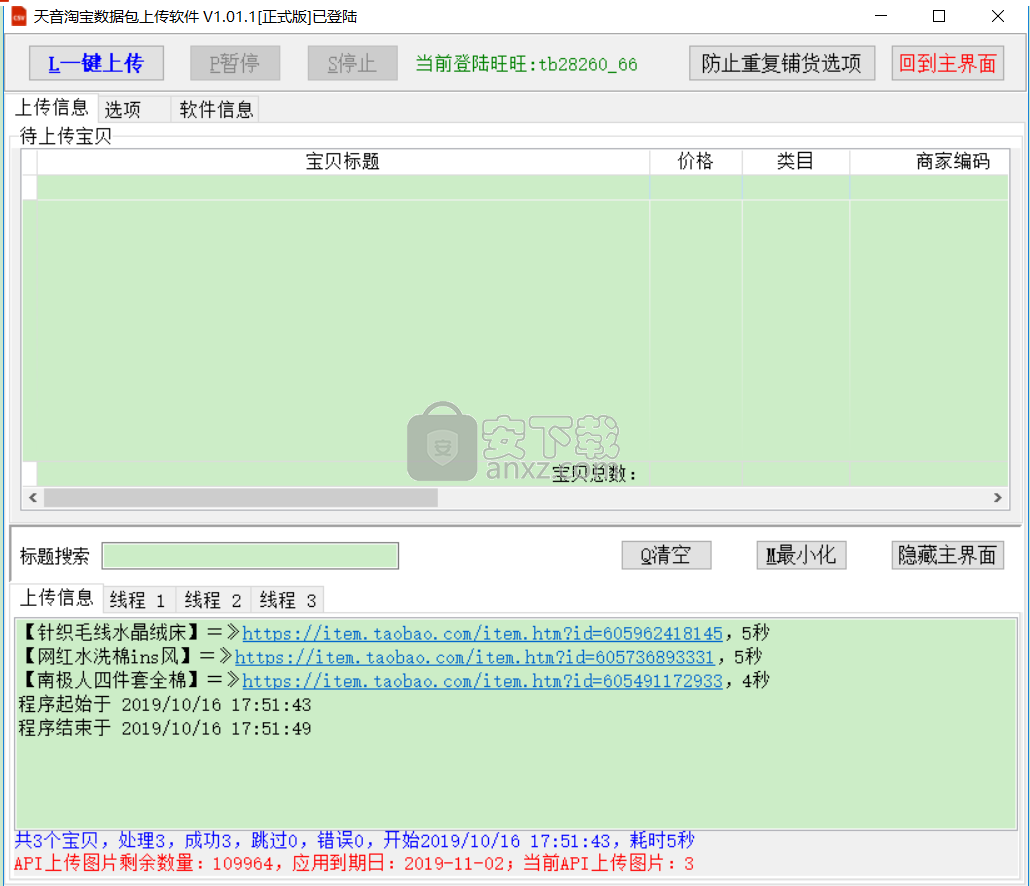
Task: Open the 选项 tab
Action: (134, 109)
